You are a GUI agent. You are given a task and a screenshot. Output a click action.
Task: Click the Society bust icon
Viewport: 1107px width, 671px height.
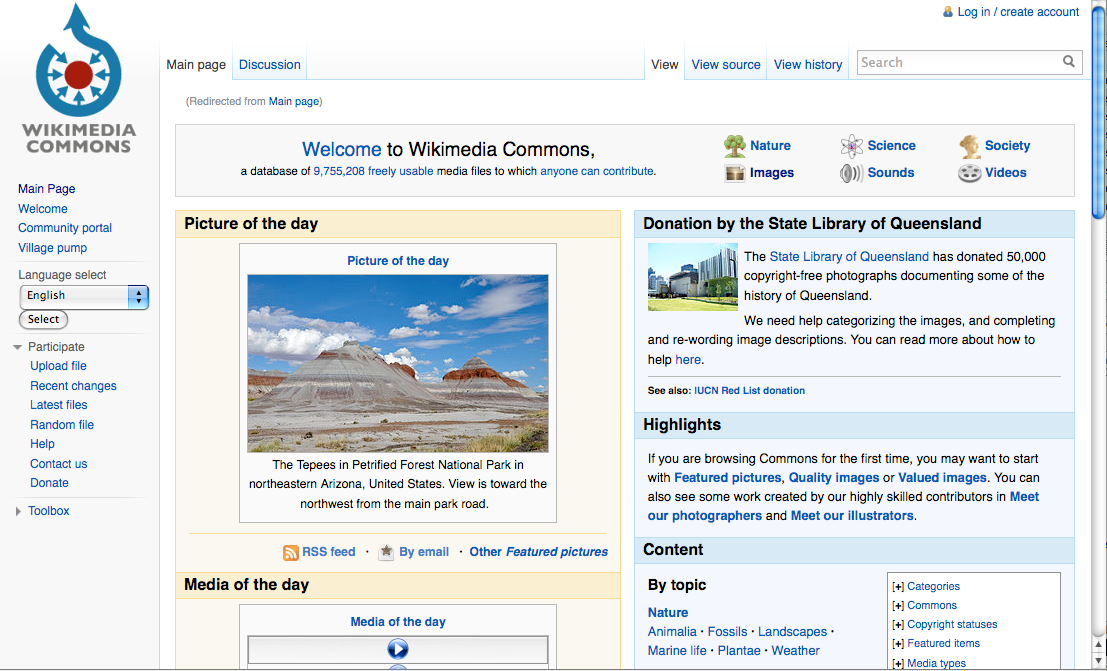tap(969, 146)
